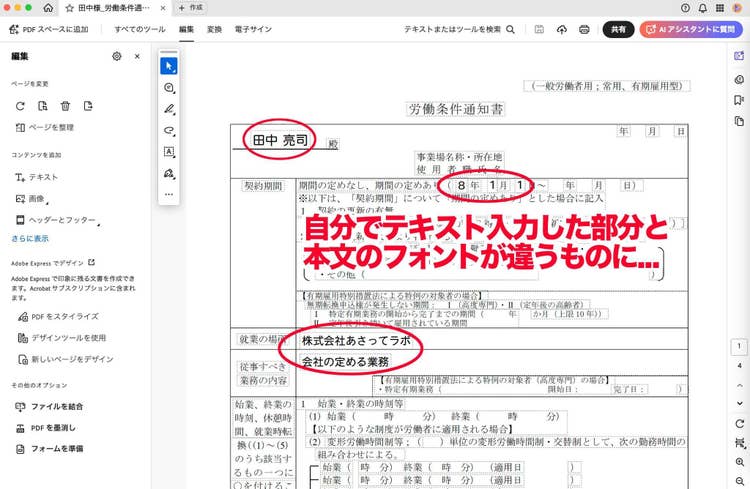Click the 共有 share button
750x489 pixels.
[x=617, y=30]
